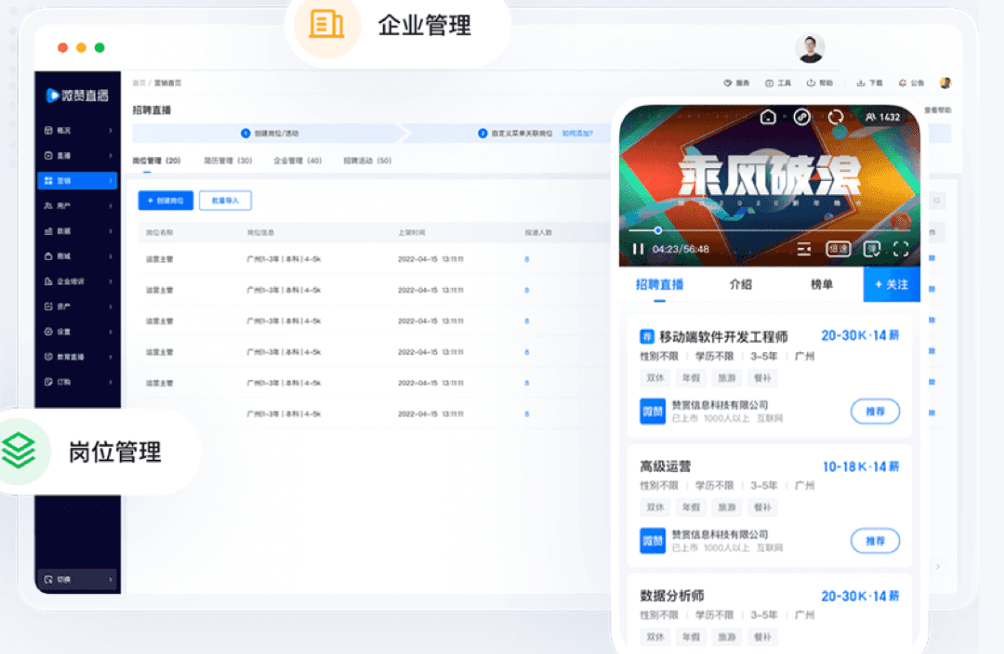
Task: Follow the channel with + 关注
Action: (x=891, y=284)
